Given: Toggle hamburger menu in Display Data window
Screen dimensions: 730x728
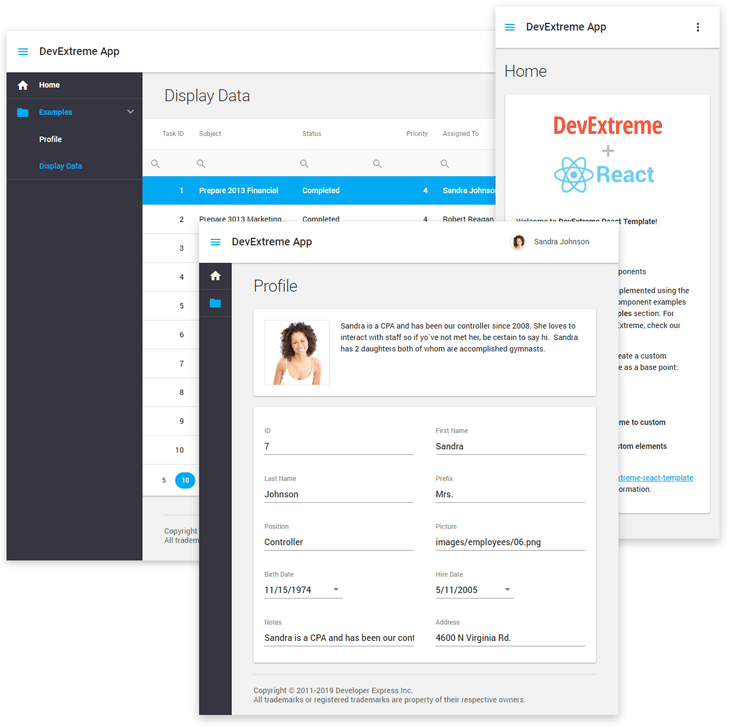Looking at the screenshot, I should [x=23, y=52].
